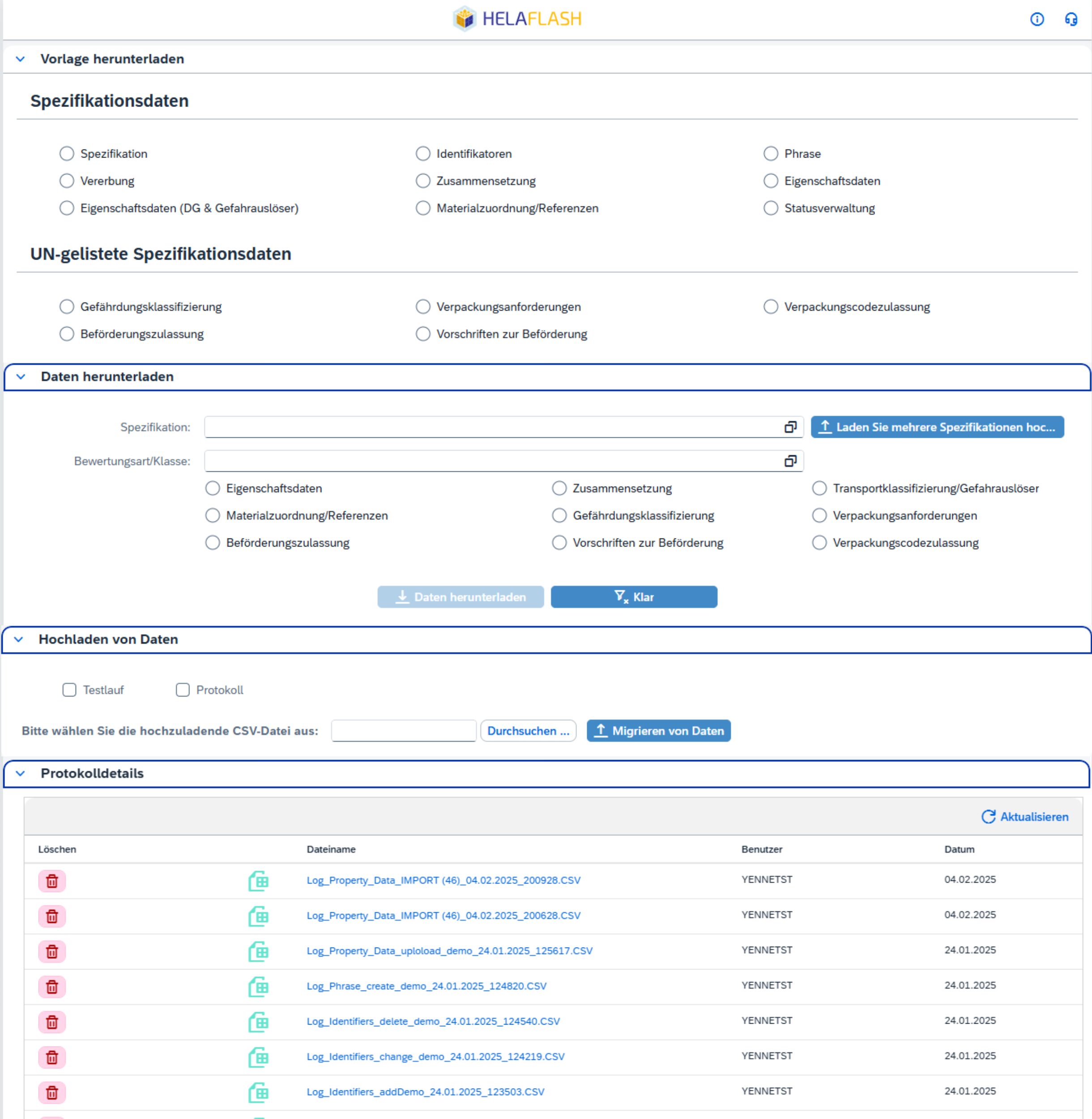This screenshot has width=1092, height=1119.
Task: Click Migrieren von Daten button
Action: pos(658,731)
